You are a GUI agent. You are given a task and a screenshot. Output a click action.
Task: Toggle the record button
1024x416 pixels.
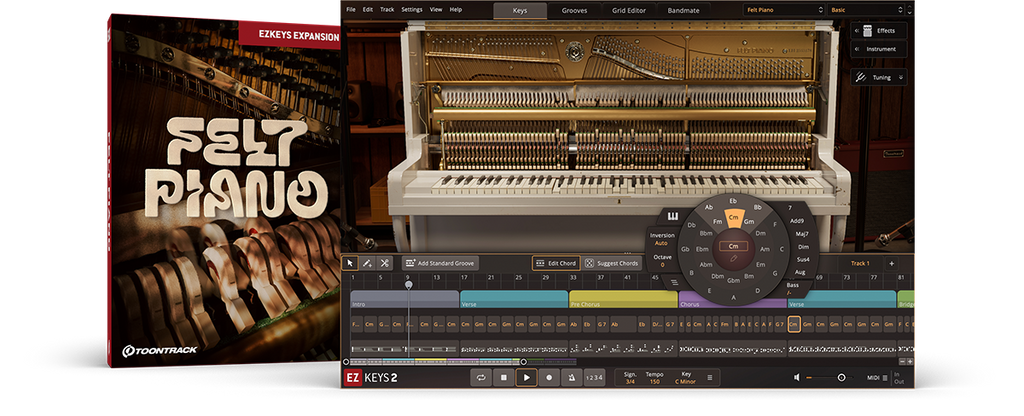pos(549,377)
